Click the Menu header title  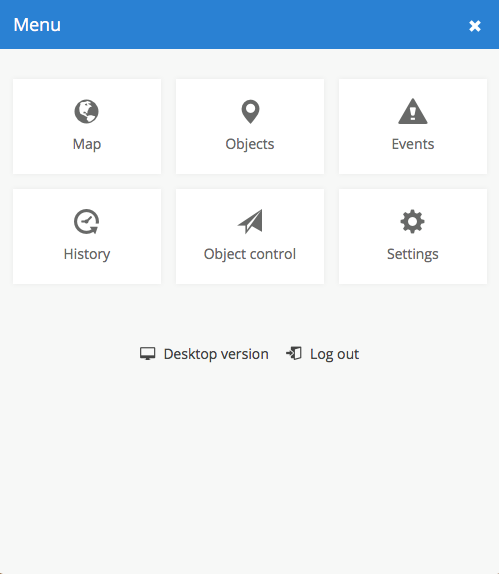[37, 25]
